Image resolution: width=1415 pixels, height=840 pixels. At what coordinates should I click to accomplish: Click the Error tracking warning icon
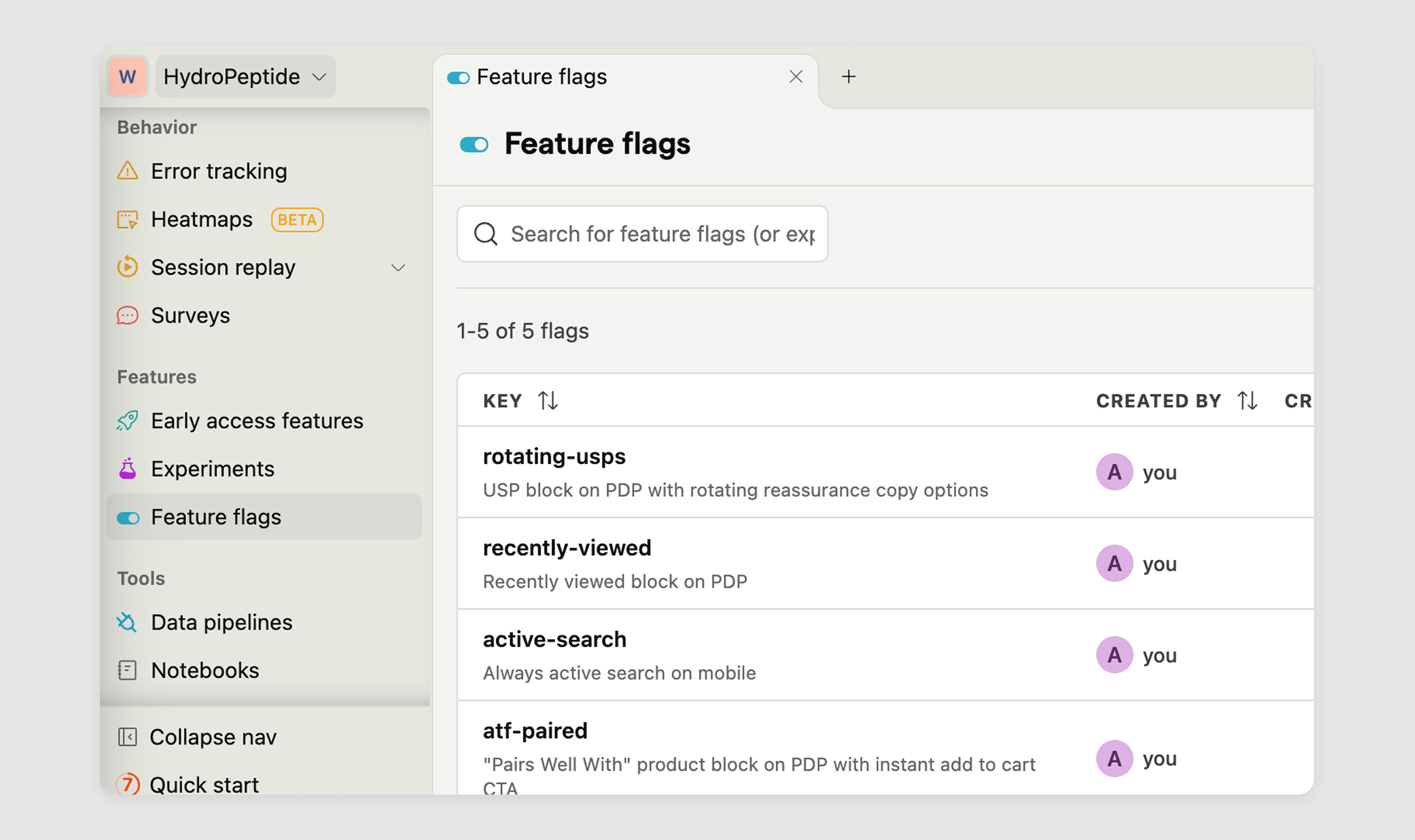[127, 171]
